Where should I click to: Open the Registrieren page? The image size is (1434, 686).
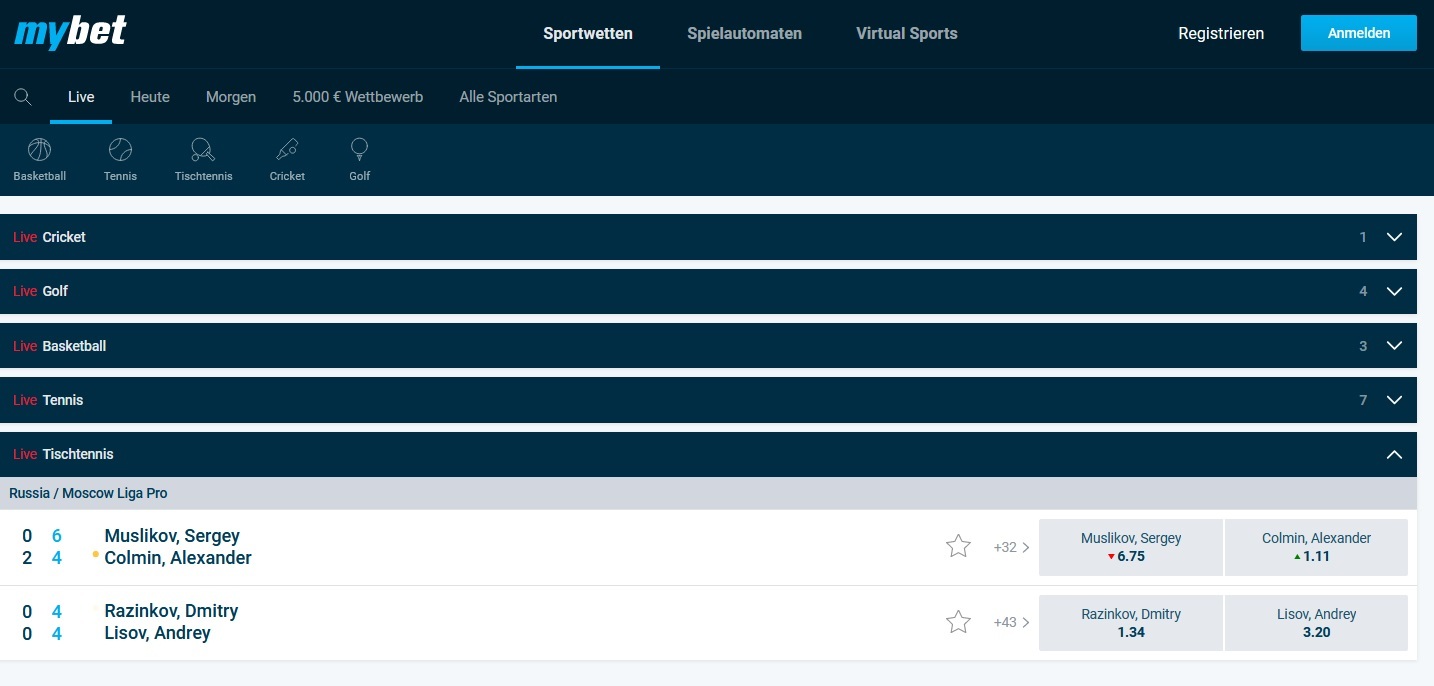point(1221,33)
